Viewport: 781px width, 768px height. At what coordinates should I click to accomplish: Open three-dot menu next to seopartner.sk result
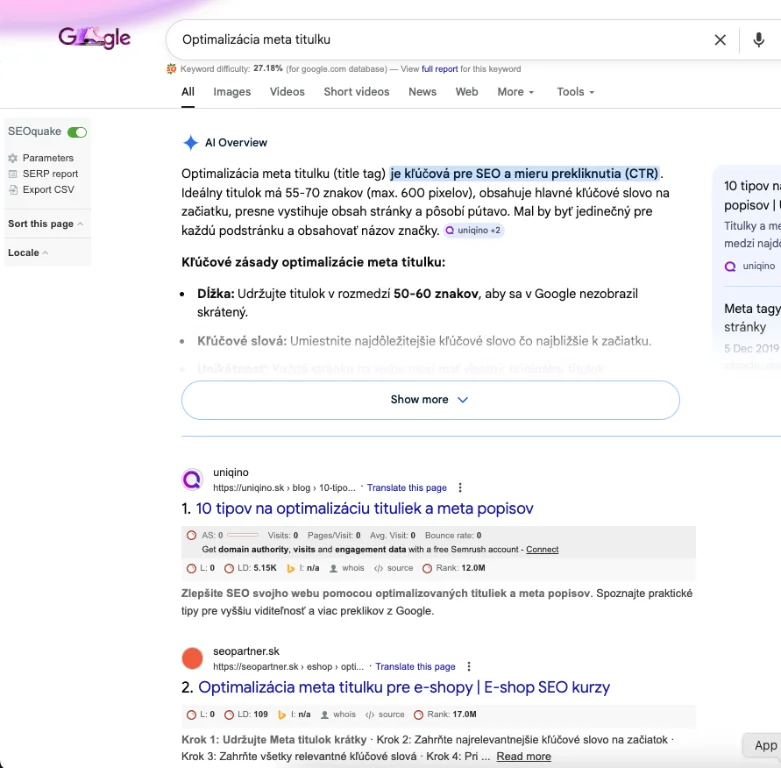point(469,667)
